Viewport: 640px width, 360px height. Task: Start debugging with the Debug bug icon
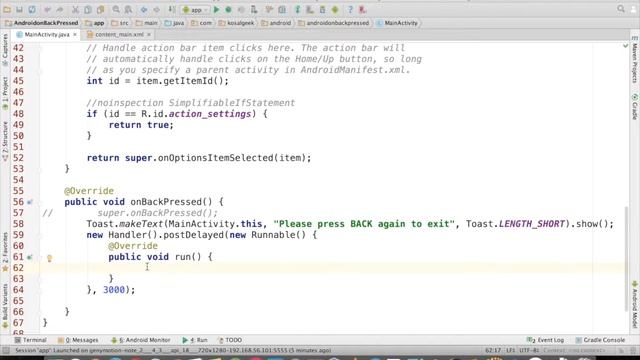[229, 9]
